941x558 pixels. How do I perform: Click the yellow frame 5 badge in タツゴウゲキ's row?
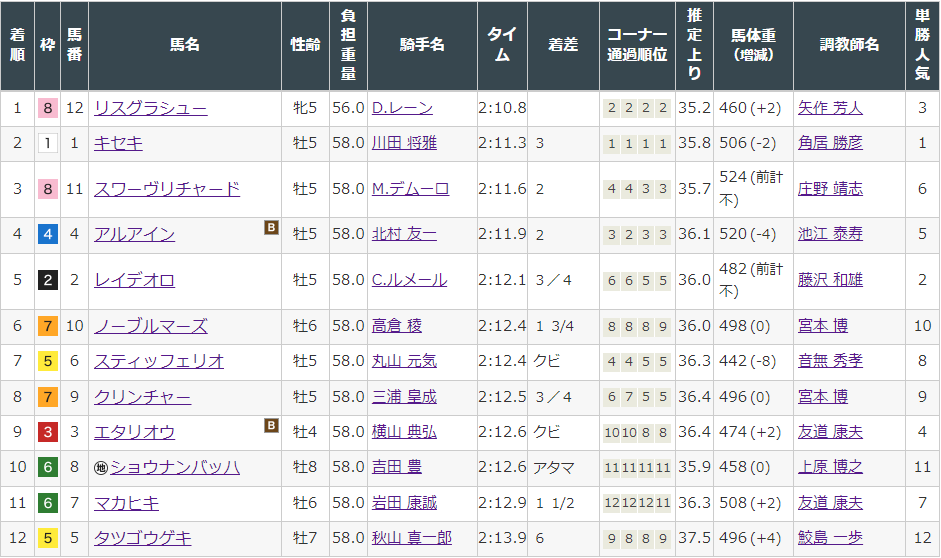click(x=48, y=538)
